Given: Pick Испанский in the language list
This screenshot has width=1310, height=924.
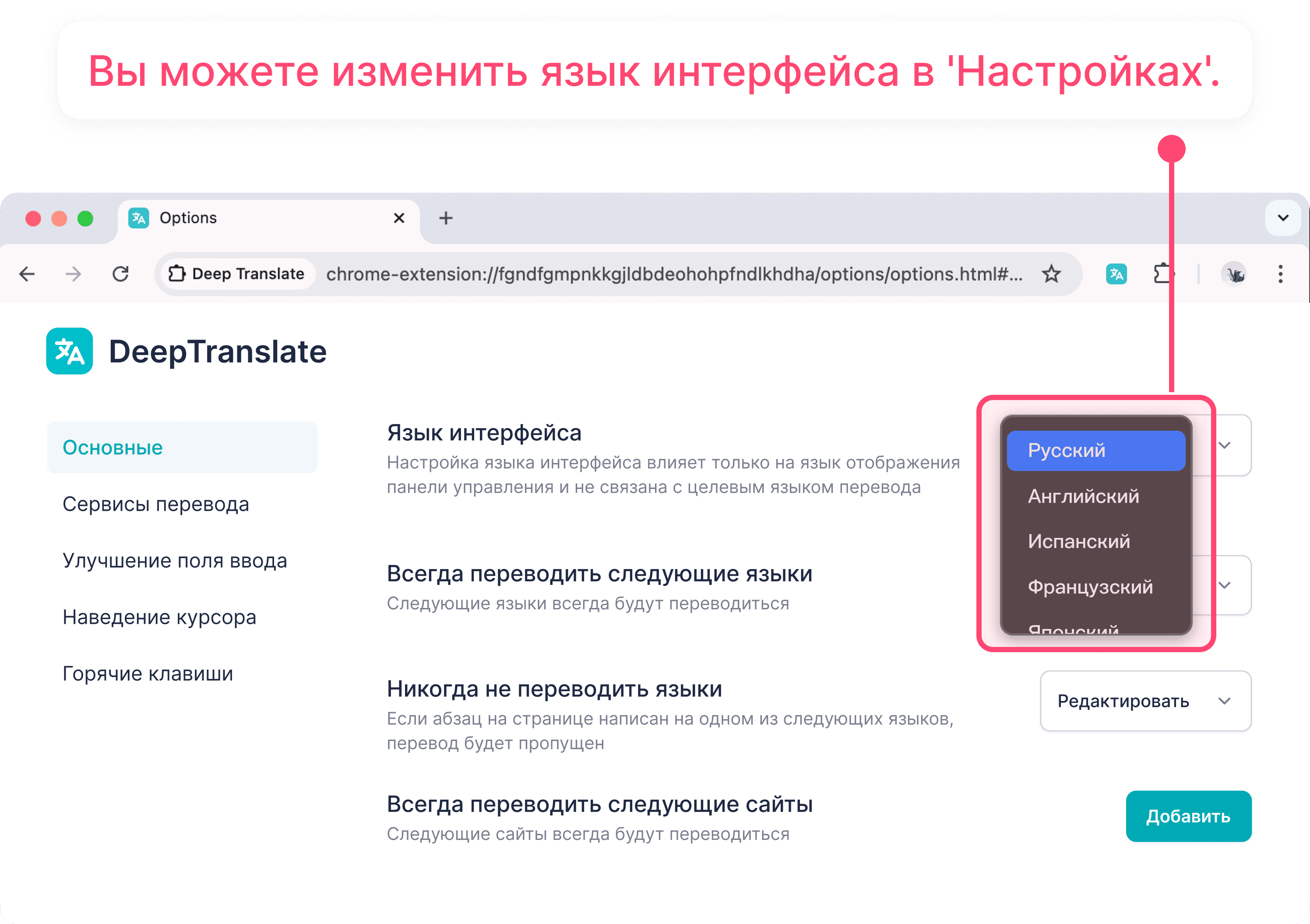Looking at the screenshot, I should point(1096,541).
